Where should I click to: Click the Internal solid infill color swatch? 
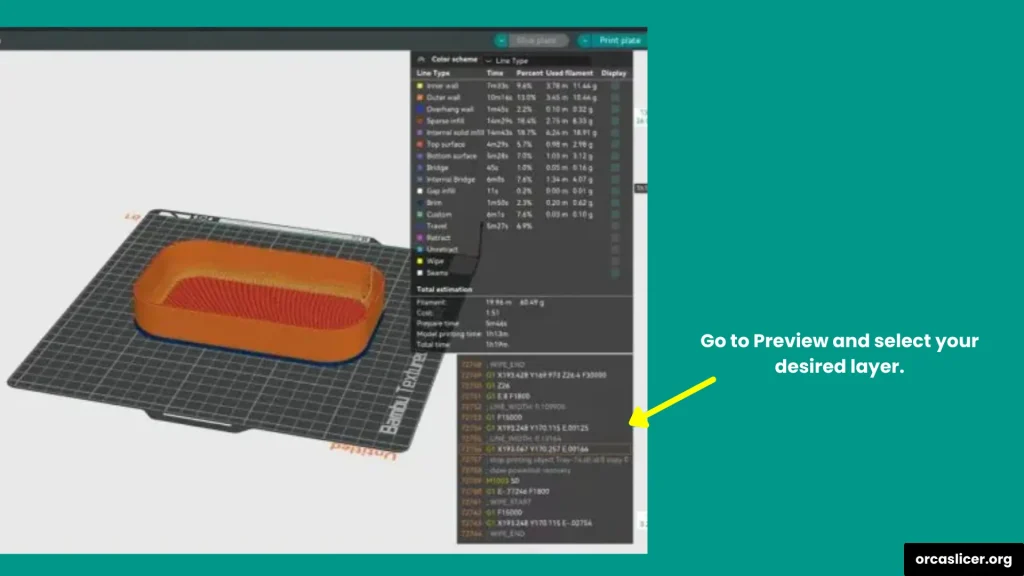coord(420,133)
